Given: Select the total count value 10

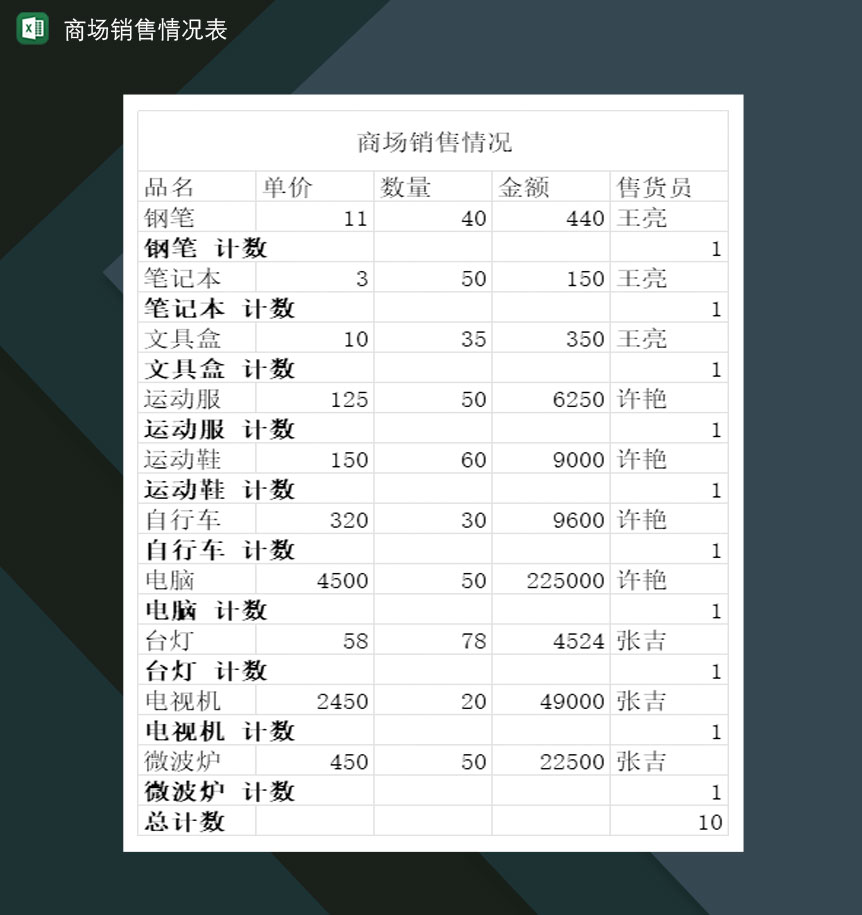Looking at the screenshot, I should click(711, 822).
